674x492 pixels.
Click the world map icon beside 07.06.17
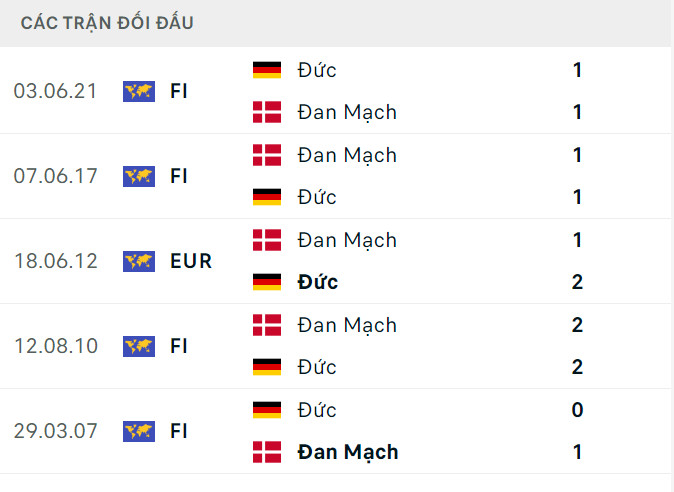[139, 176]
